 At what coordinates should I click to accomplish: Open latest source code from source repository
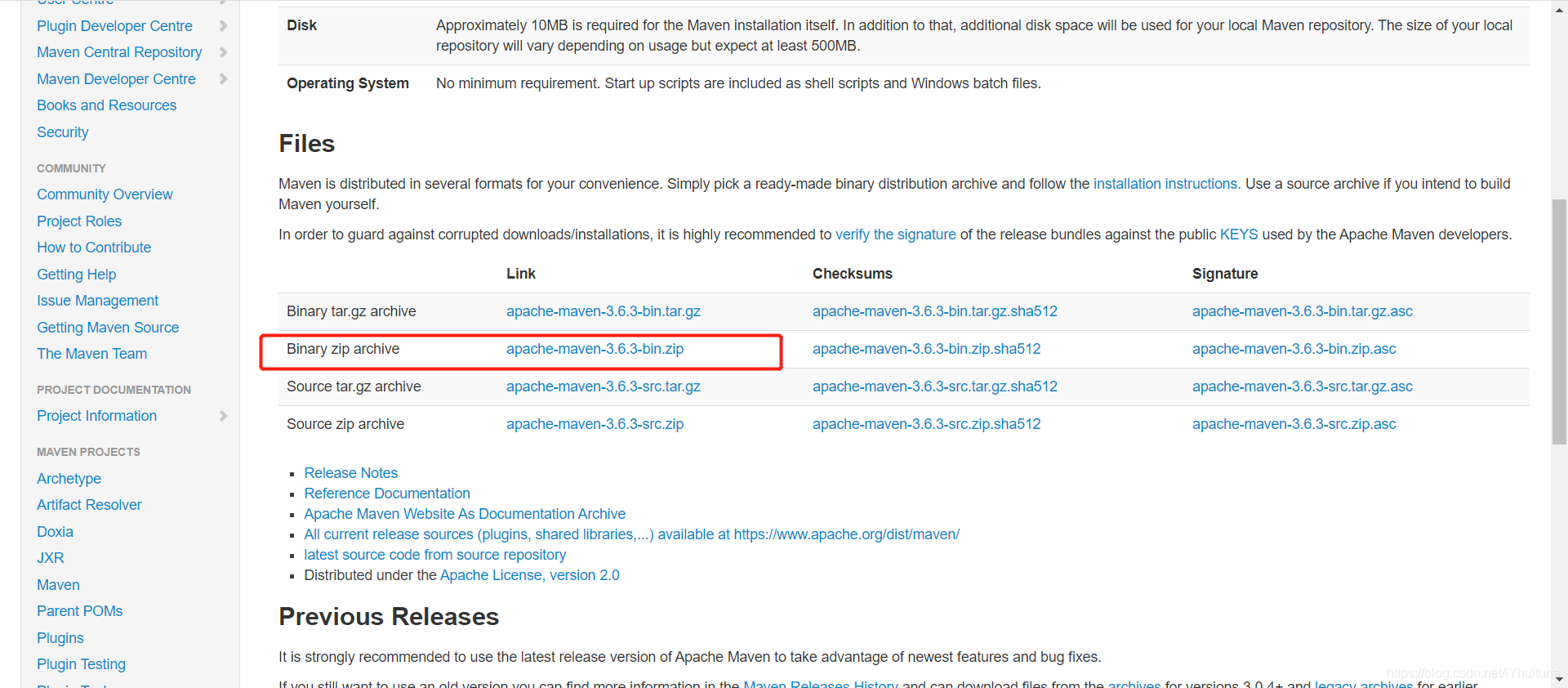(x=434, y=555)
